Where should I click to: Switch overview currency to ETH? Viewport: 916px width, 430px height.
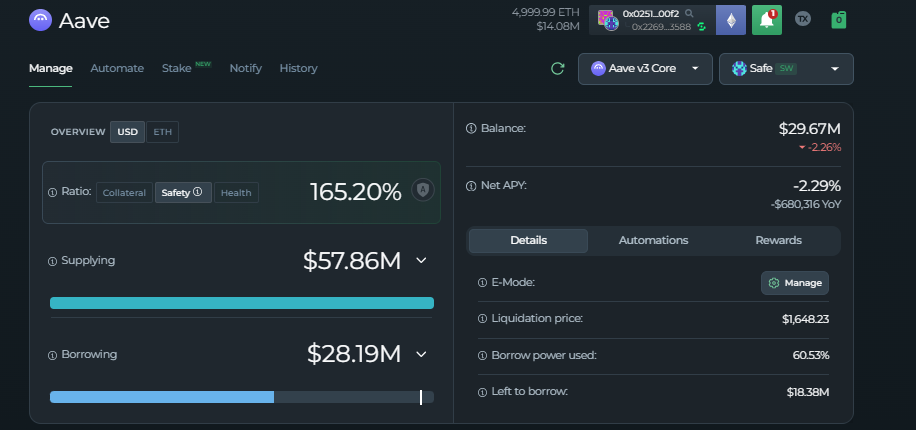pos(162,132)
